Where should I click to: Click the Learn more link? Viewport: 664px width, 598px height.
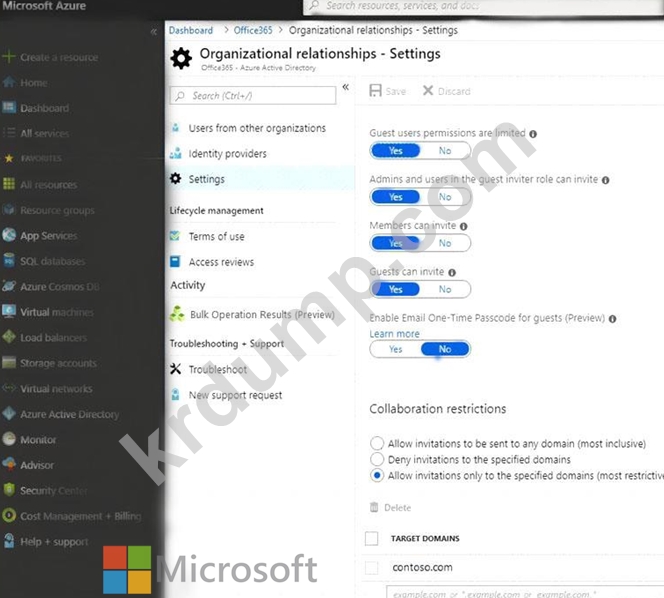pos(394,334)
